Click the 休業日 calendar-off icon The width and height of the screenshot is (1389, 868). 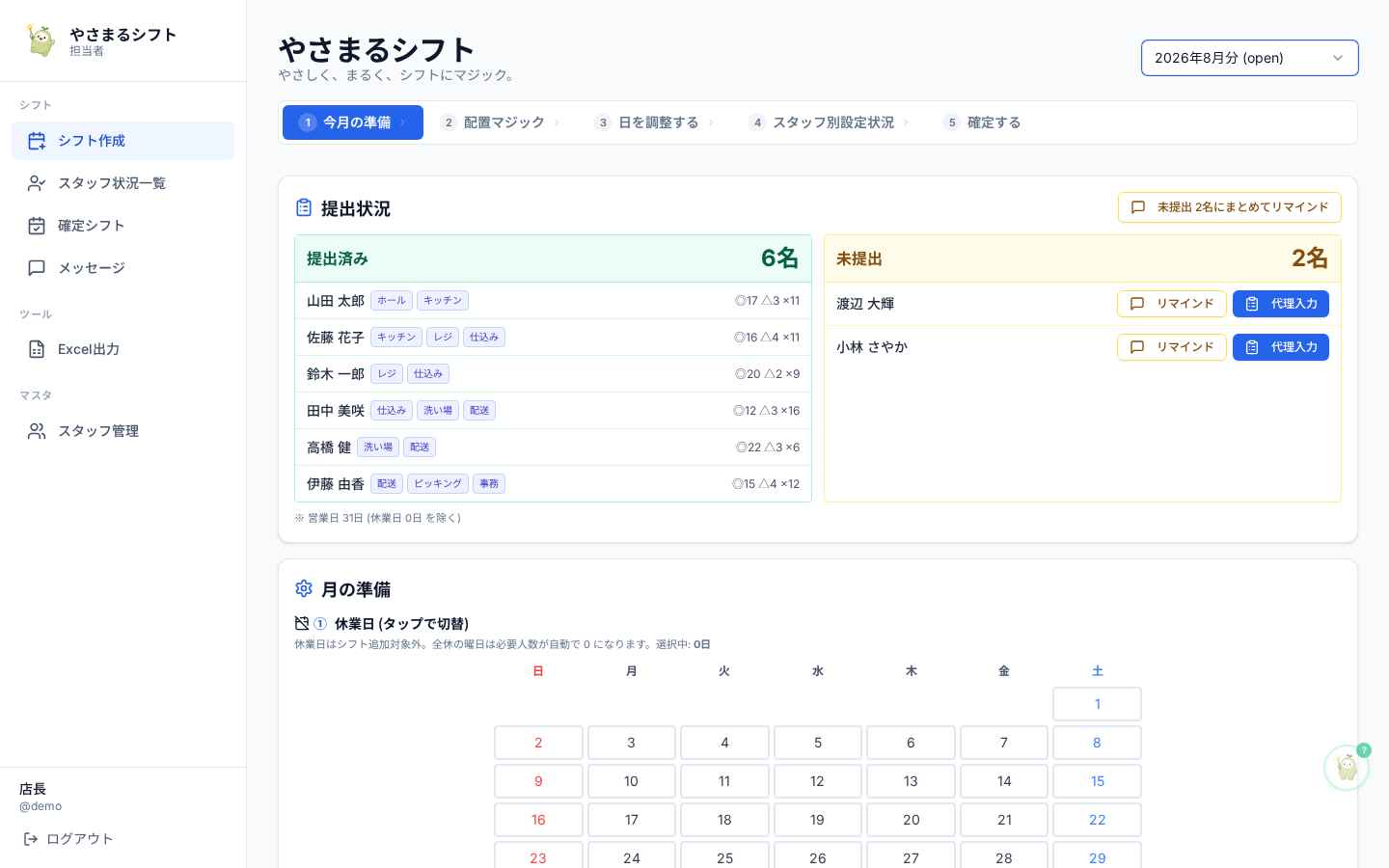pos(302,624)
